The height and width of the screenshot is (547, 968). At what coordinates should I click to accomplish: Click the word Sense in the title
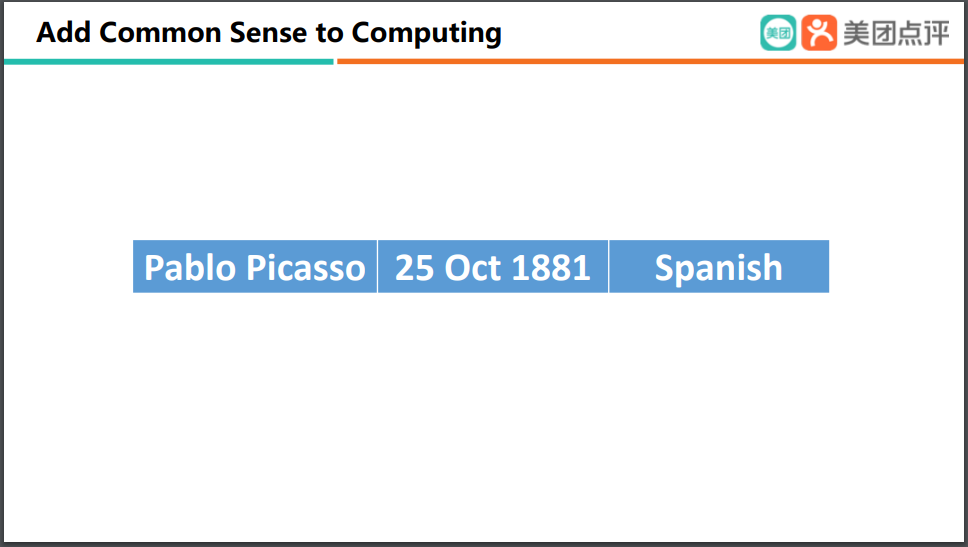(268, 33)
